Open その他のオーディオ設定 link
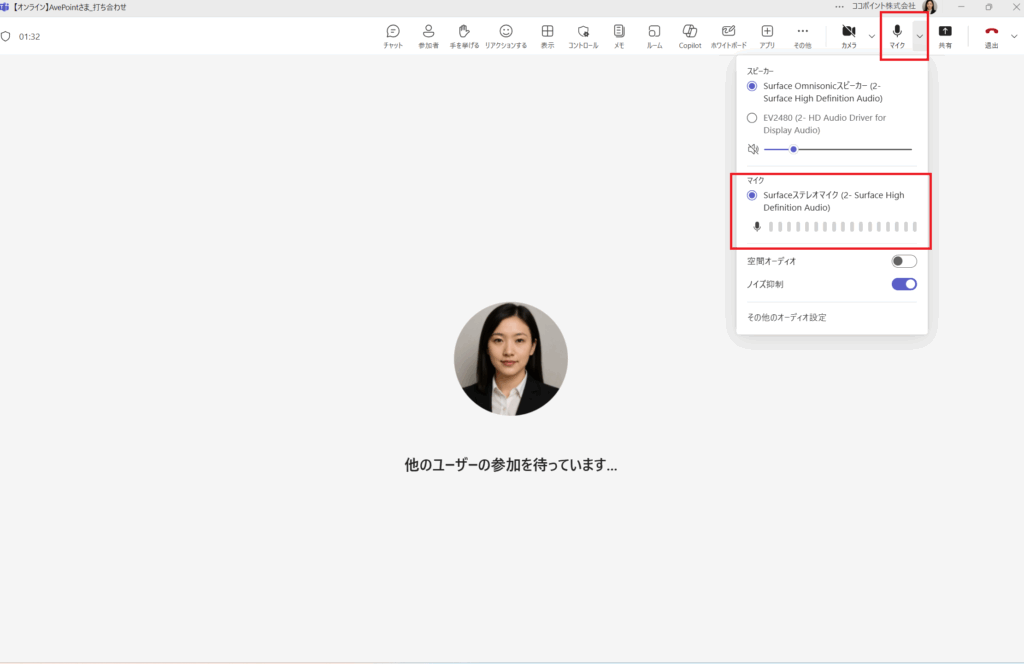This screenshot has width=1024, height=664. [787, 317]
